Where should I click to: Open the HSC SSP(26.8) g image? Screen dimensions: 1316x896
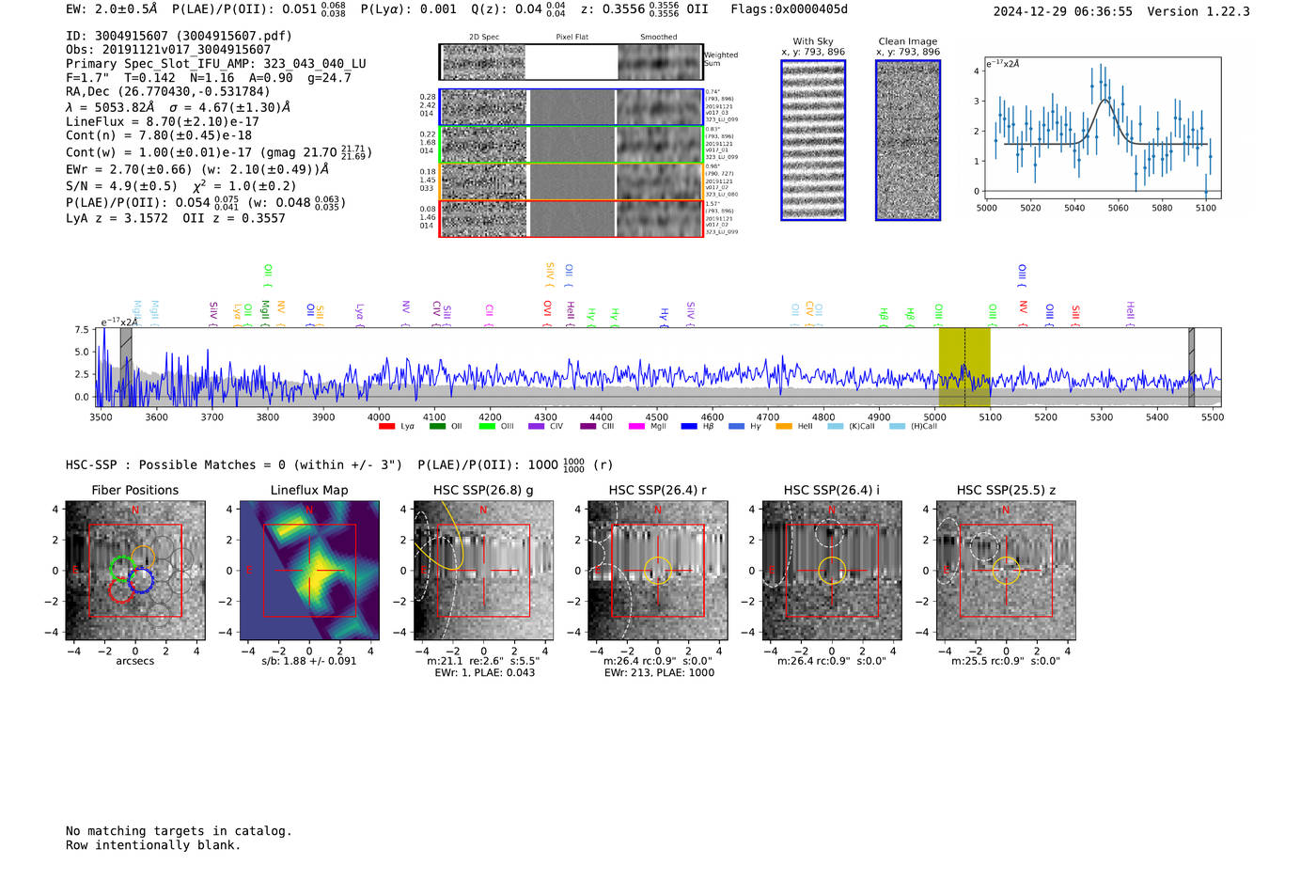(483, 571)
